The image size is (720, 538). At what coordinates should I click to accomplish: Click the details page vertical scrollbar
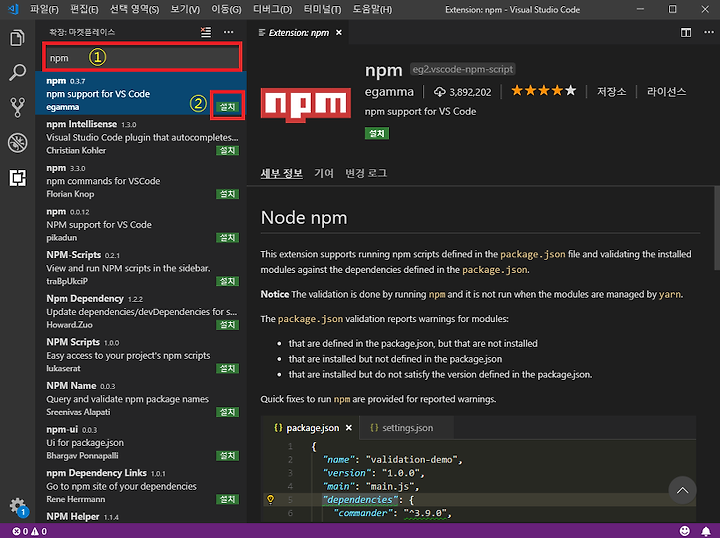pyautogui.click(x=717, y=228)
